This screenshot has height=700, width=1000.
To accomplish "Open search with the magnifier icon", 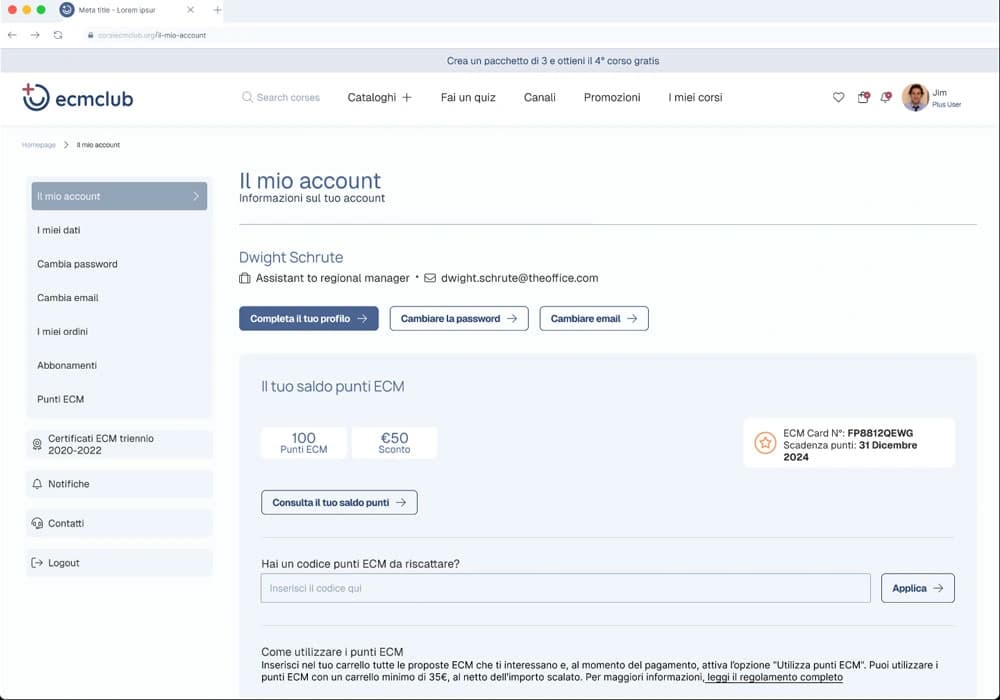I will point(246,97).
